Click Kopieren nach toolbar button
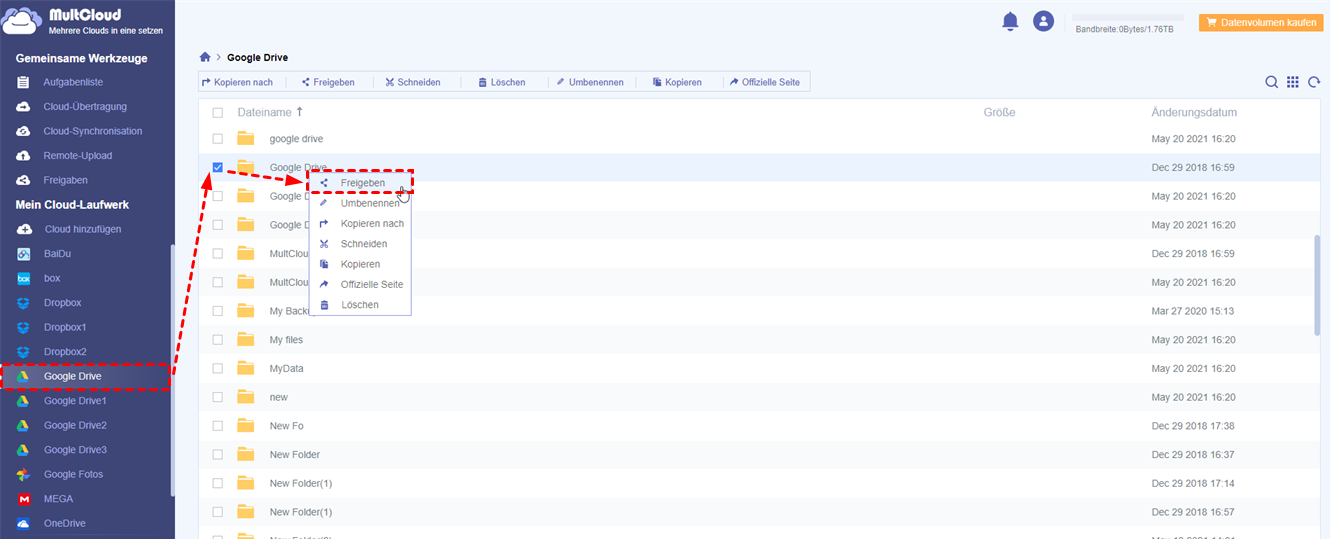Screen dimensions: 1331x539 coord(238,82)
